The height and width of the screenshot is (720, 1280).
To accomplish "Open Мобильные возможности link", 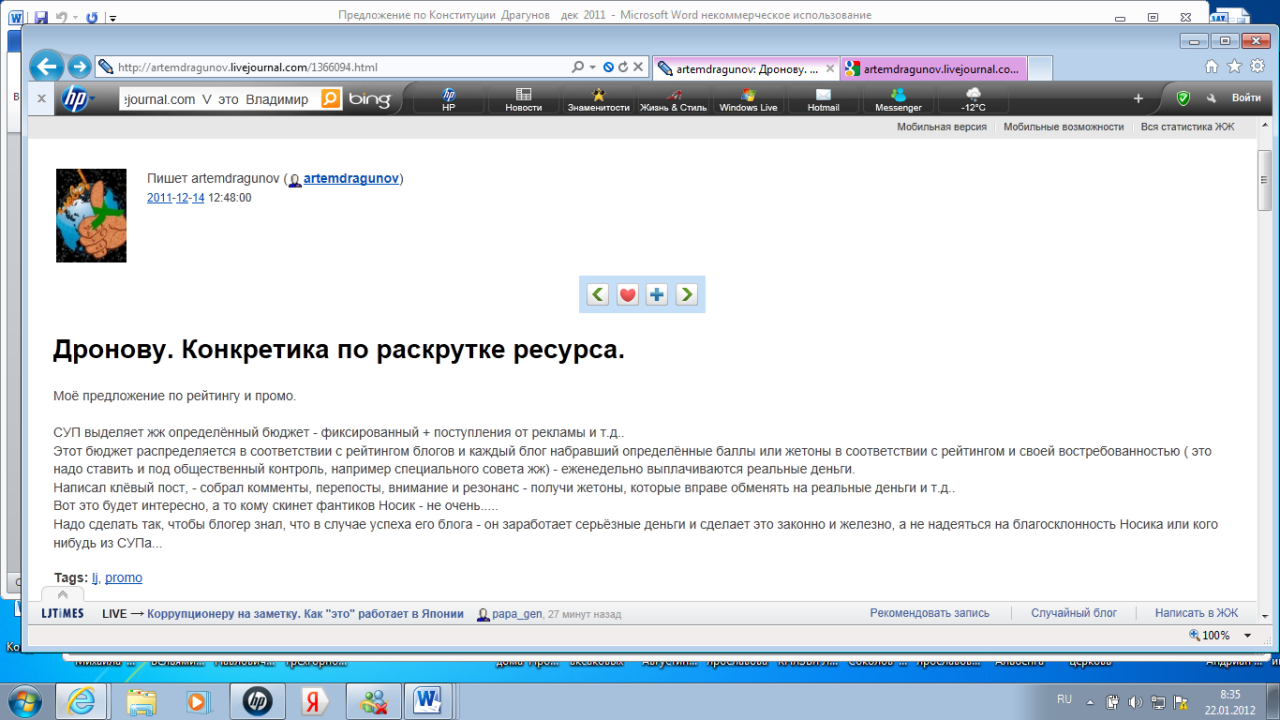I will (1063, 127).
